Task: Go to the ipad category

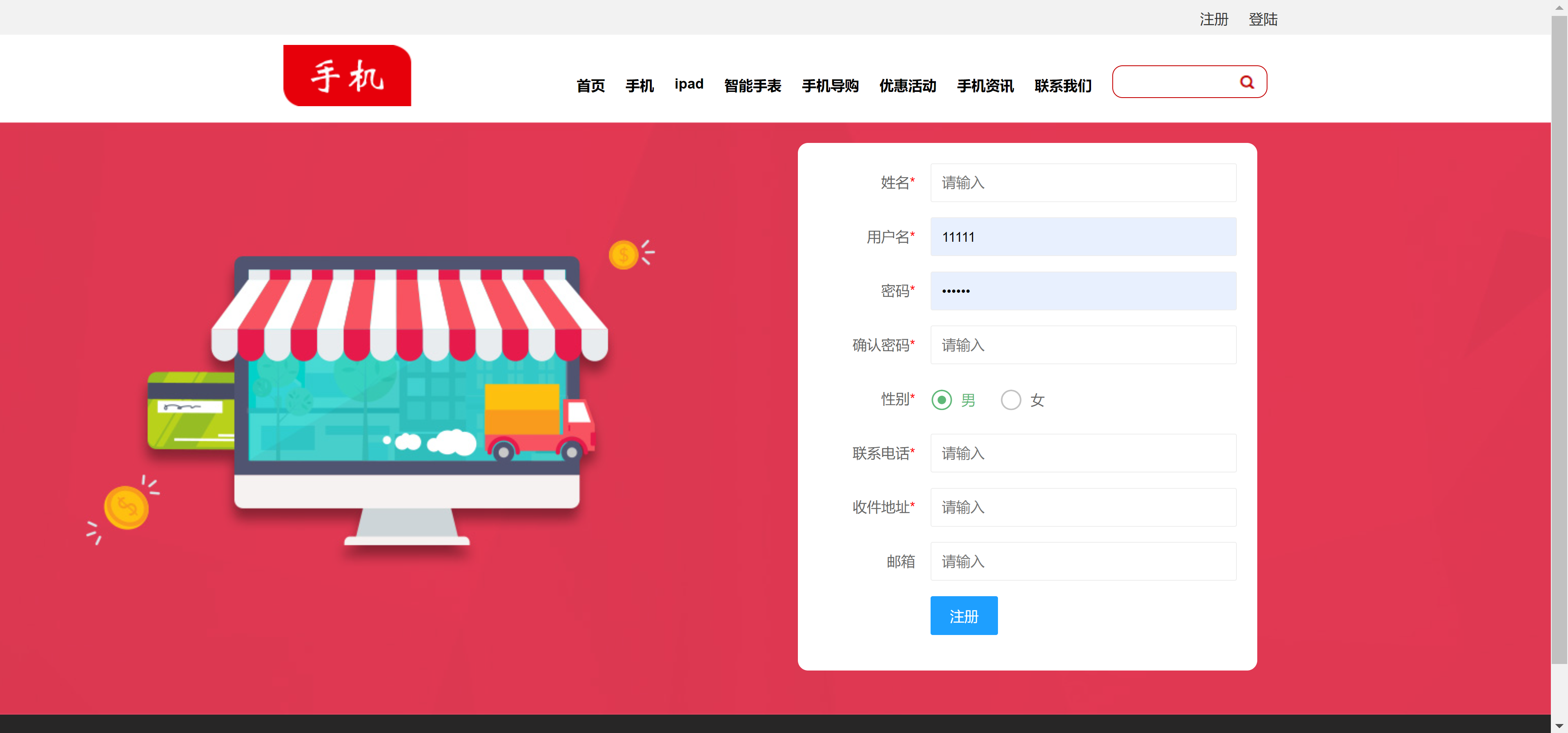Action: coord(689,84)
